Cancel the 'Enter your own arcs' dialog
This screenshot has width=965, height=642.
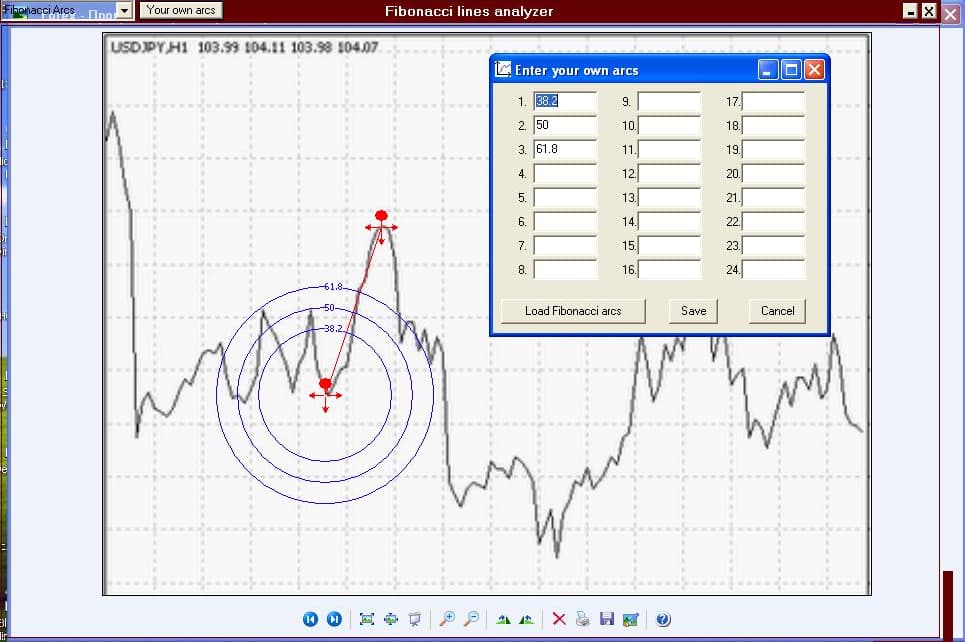pyautogui.click(x=777, y=311)
